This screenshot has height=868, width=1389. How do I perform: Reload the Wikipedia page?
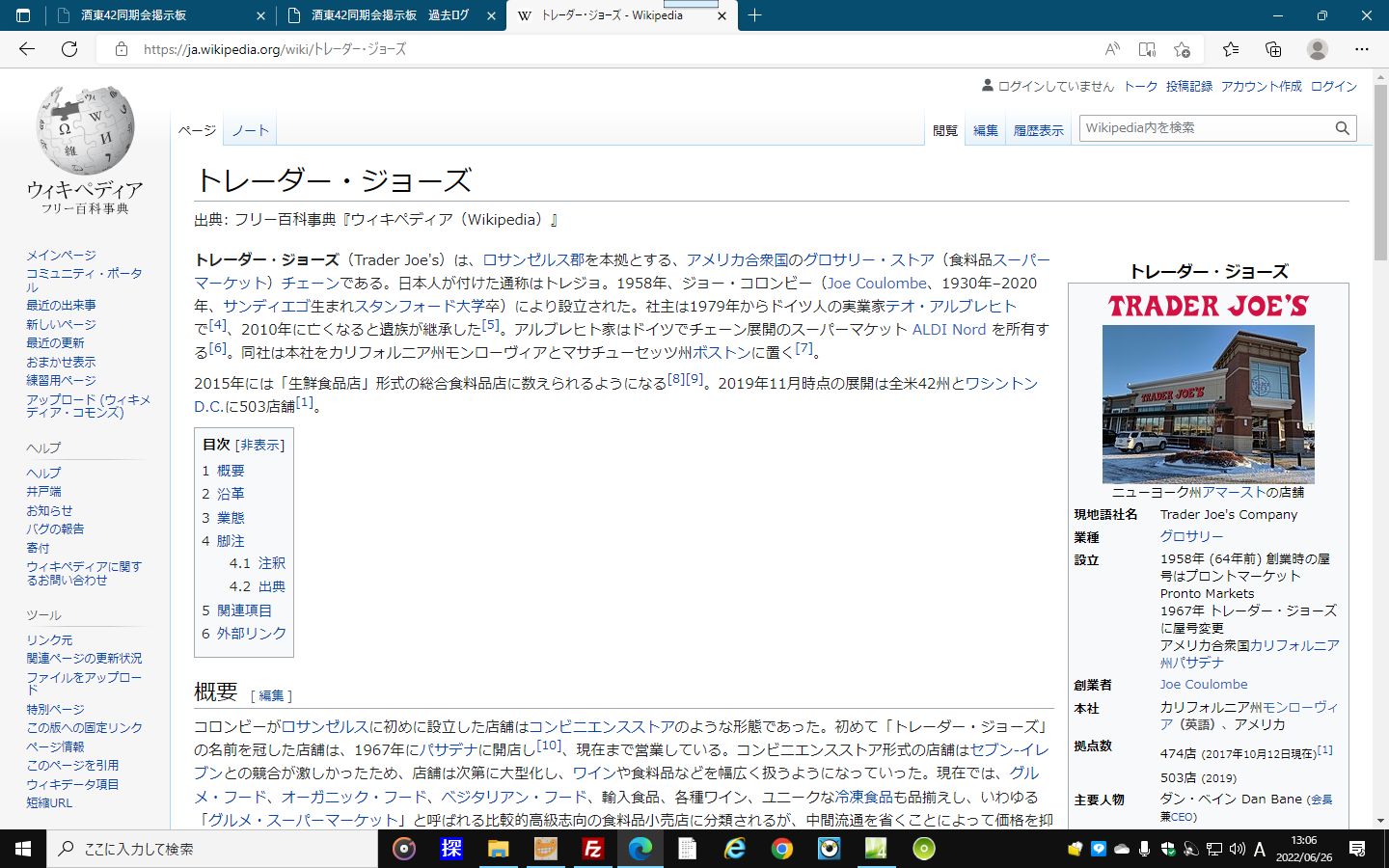[x=69, y=49]
